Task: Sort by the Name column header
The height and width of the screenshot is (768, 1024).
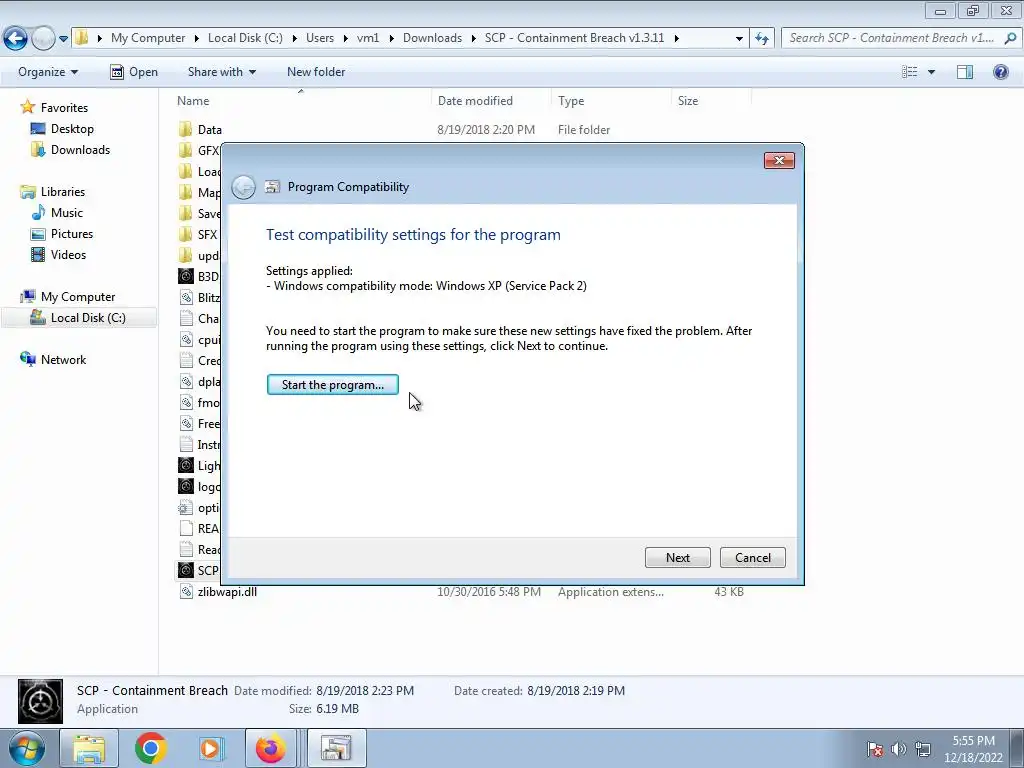Action: [300, 101]
